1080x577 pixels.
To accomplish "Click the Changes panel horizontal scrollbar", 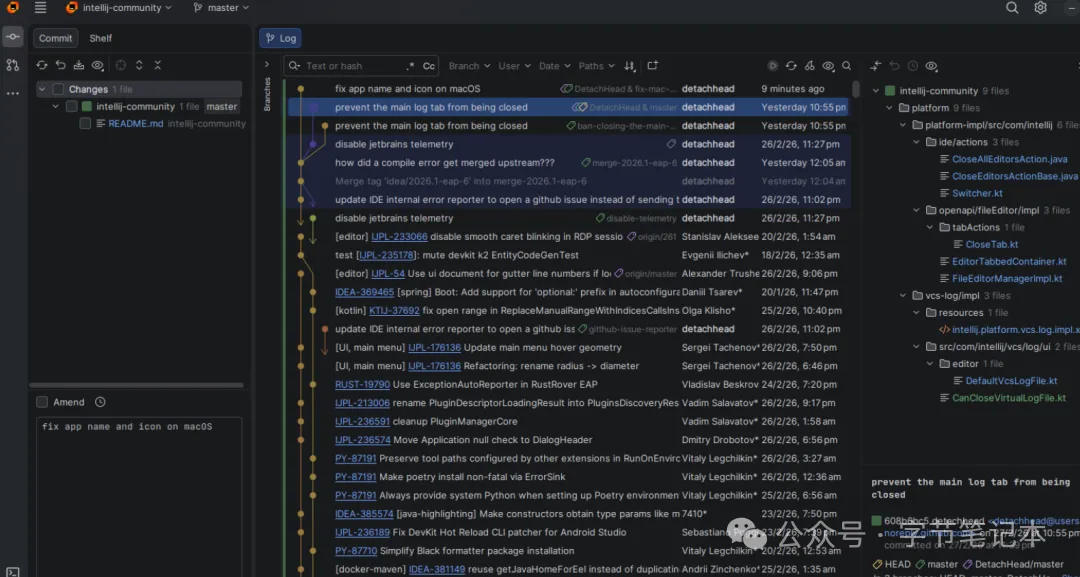I will [x=136, y=386].
